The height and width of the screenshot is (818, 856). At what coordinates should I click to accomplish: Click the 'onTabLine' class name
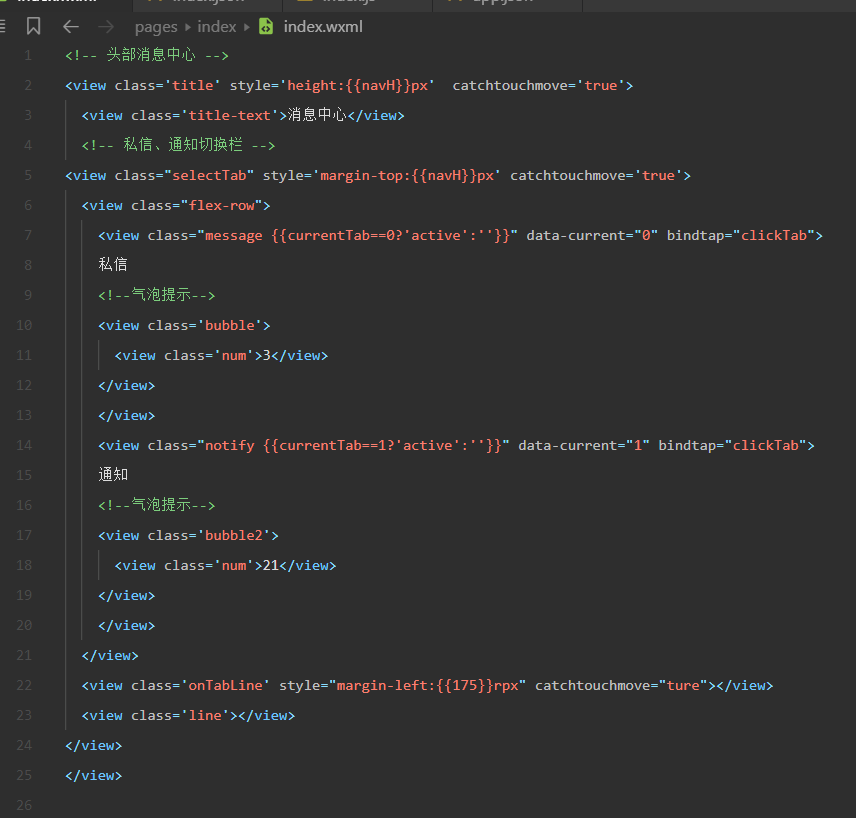click(x=225, y=685)
